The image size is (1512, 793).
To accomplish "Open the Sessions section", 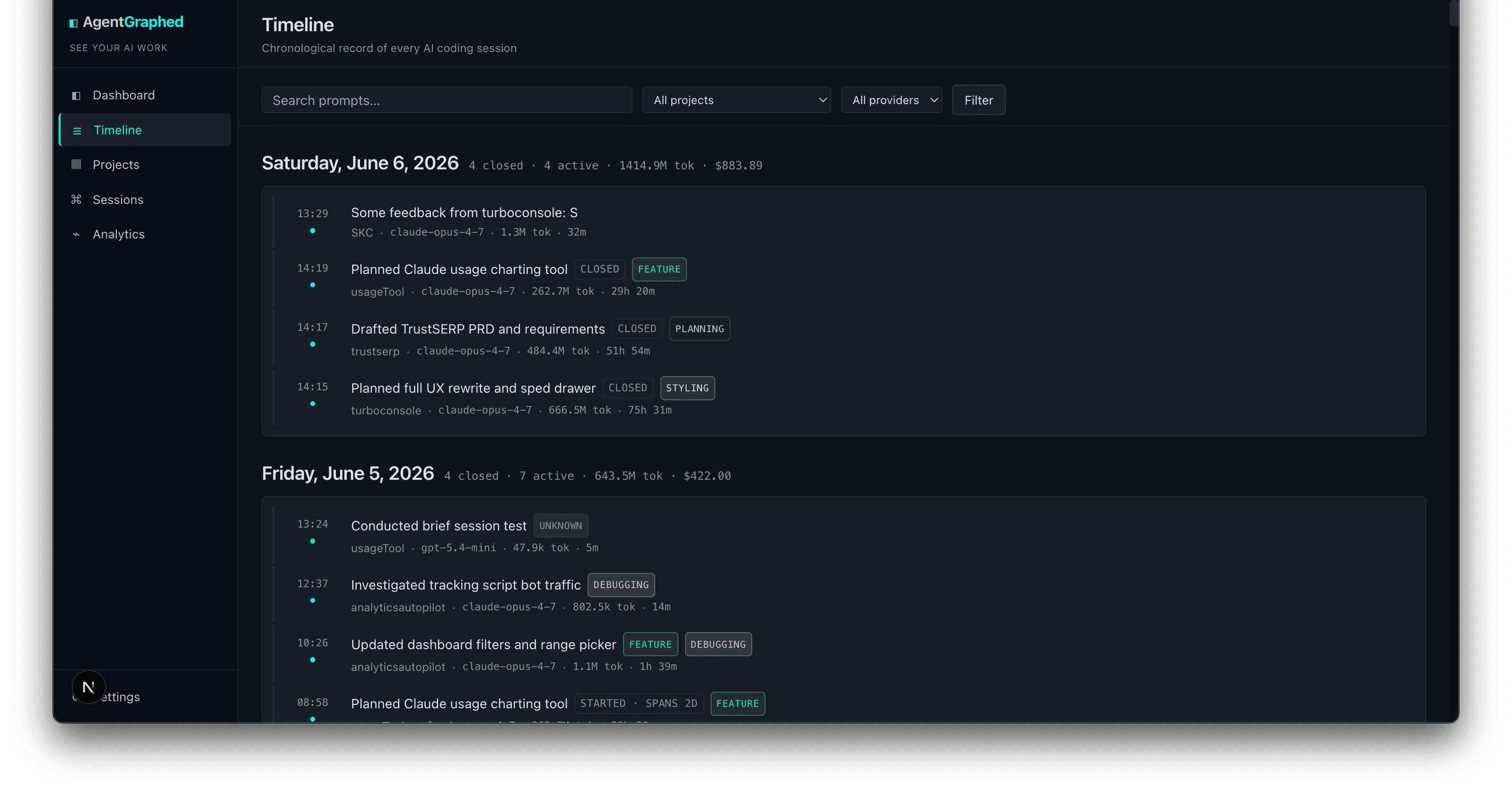I will pyautogui.click(x=145, y=200).
